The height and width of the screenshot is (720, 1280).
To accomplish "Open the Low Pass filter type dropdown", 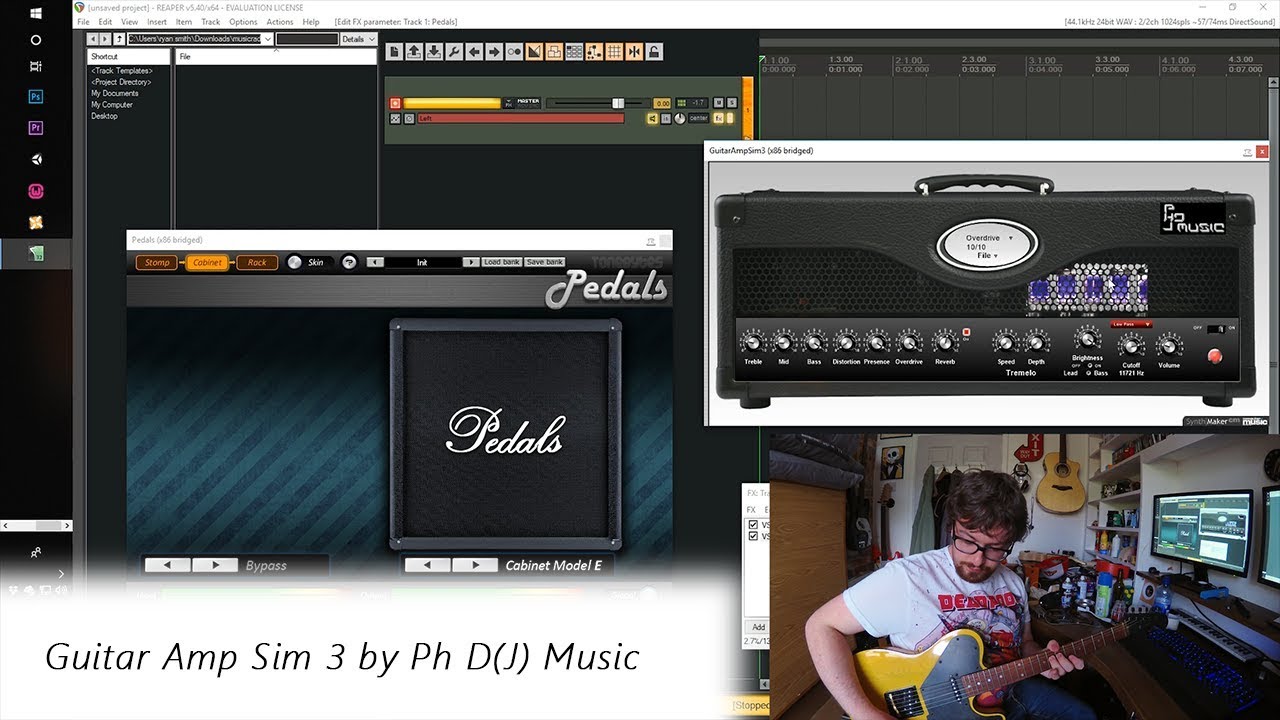I will 1131,324.
